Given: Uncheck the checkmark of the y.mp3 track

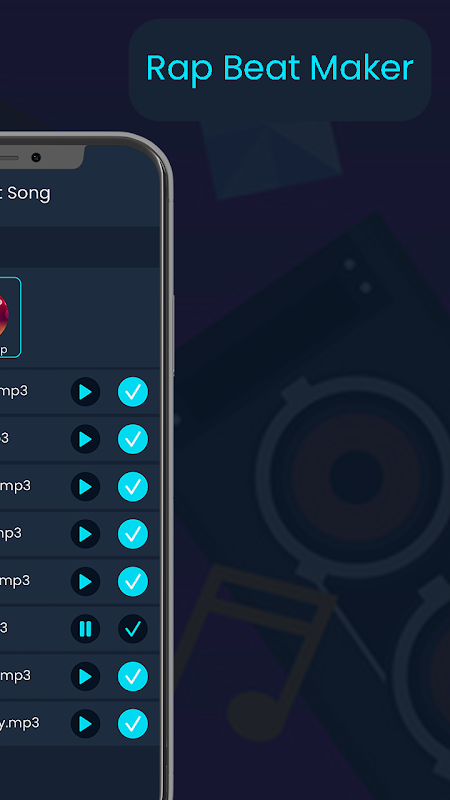Looking at the screenshot, I should [x=133, y=724].
